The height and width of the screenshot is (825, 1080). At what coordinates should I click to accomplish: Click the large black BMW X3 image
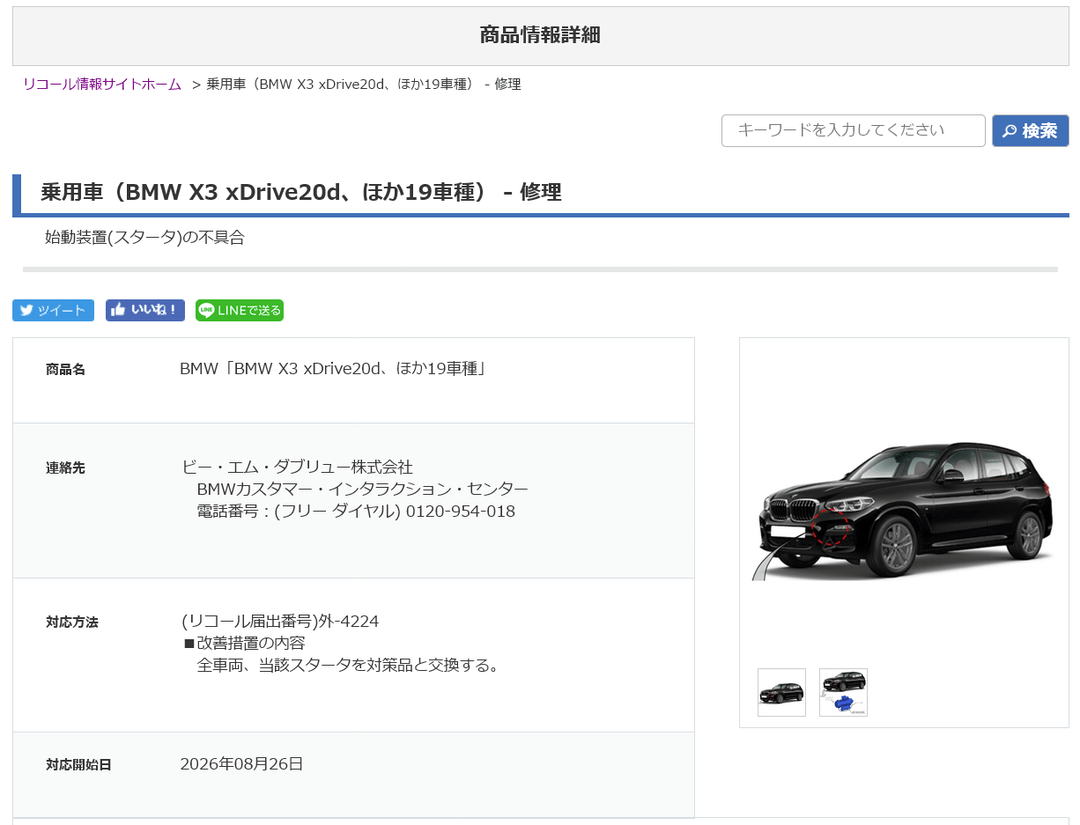click(904, 511)
